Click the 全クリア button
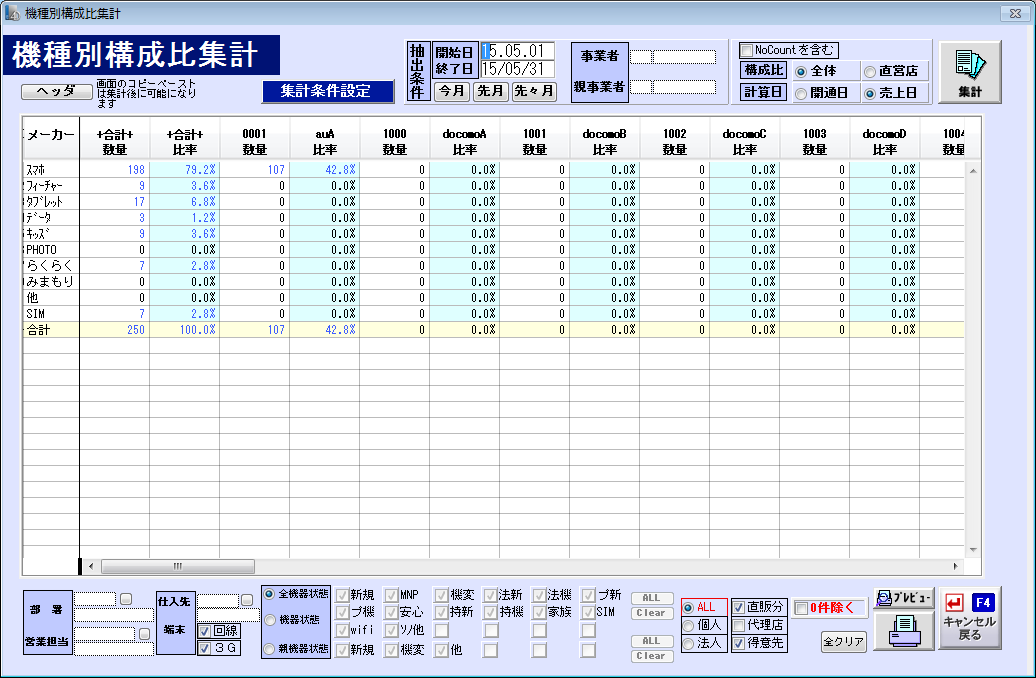This screenshot has height=678, width=1036. click(x=844, y=642)
